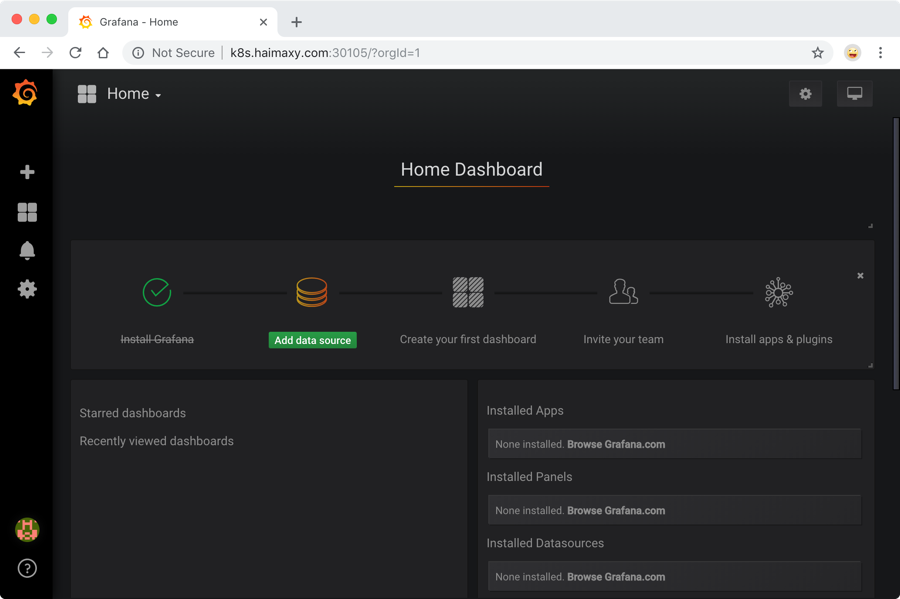Click the Invite your team users icon
The image size is (900, 599).
click(623, 291)
